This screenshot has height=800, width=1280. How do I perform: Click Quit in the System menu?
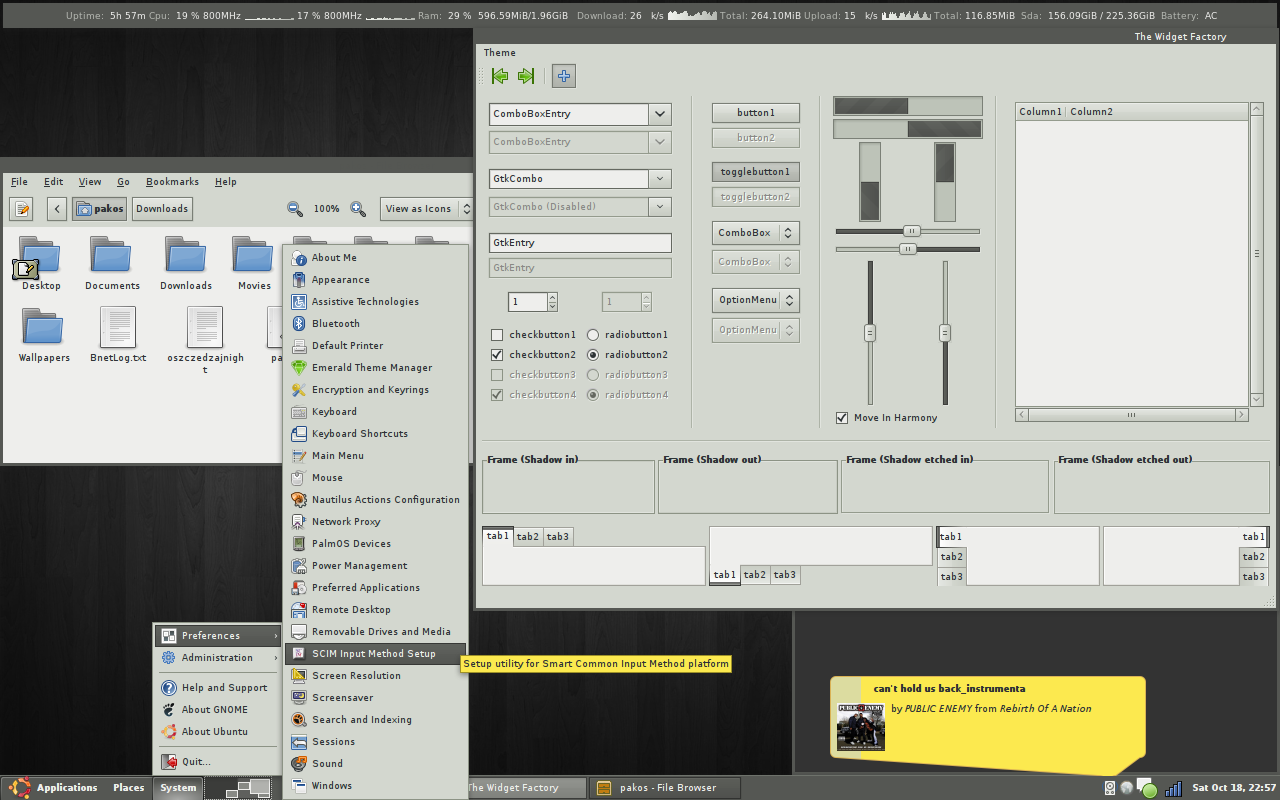(x=216, y=761)
